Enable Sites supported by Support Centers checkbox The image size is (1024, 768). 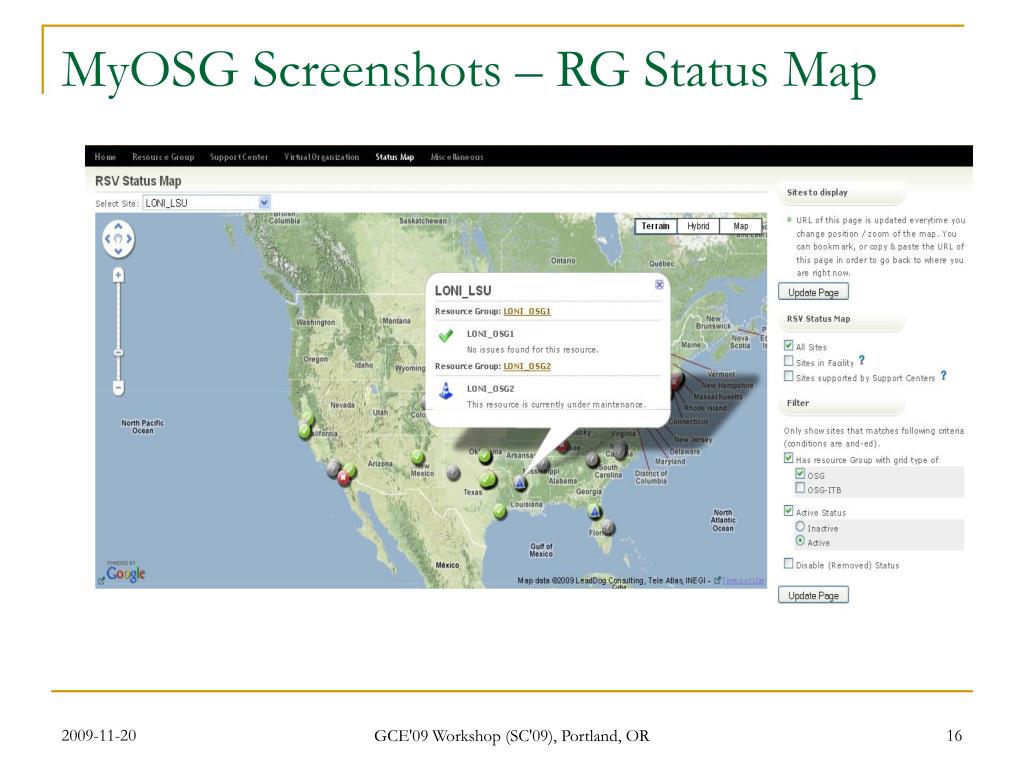click(x=788, y=376)
